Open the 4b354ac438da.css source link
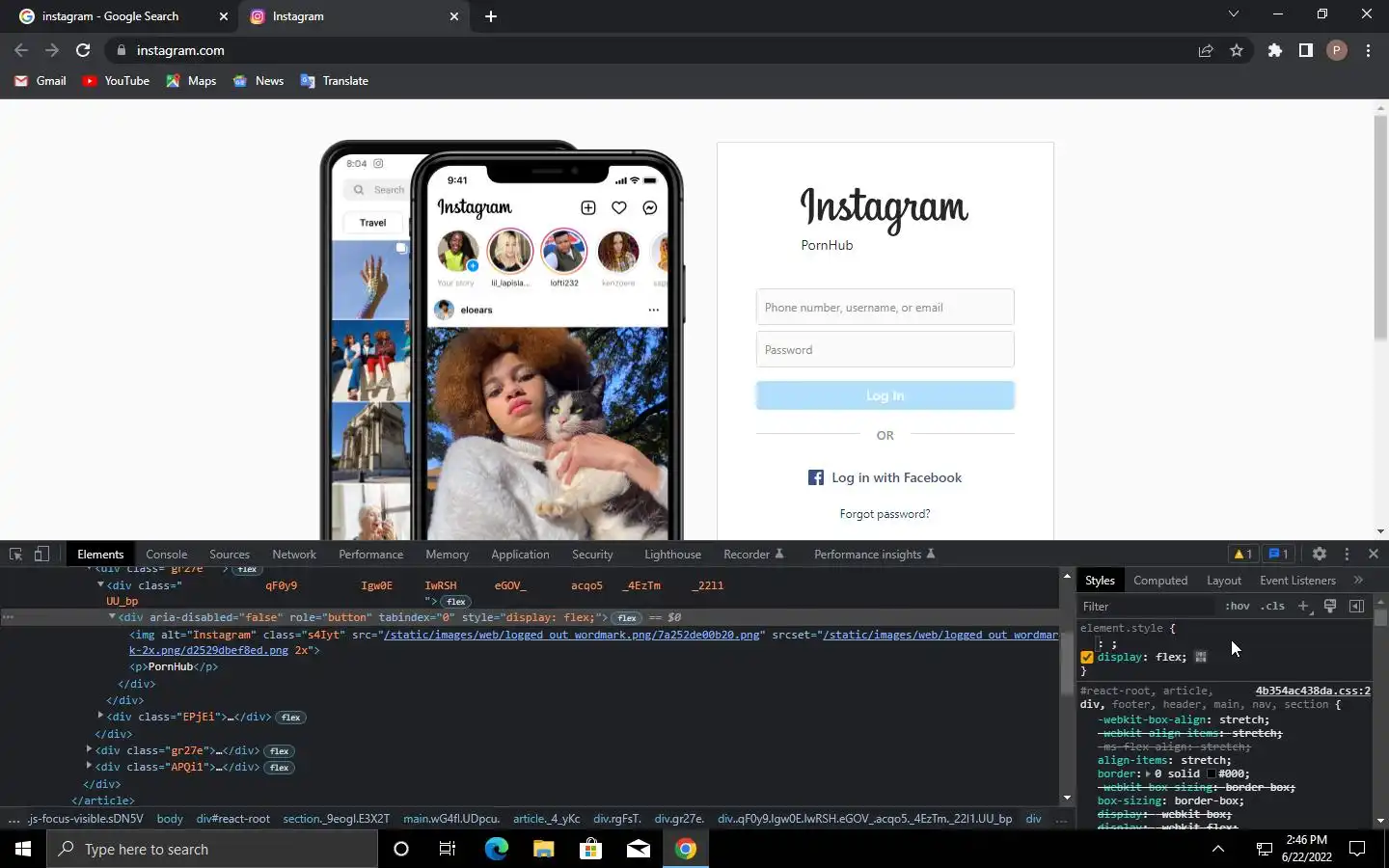 (x=1313, y=691)
